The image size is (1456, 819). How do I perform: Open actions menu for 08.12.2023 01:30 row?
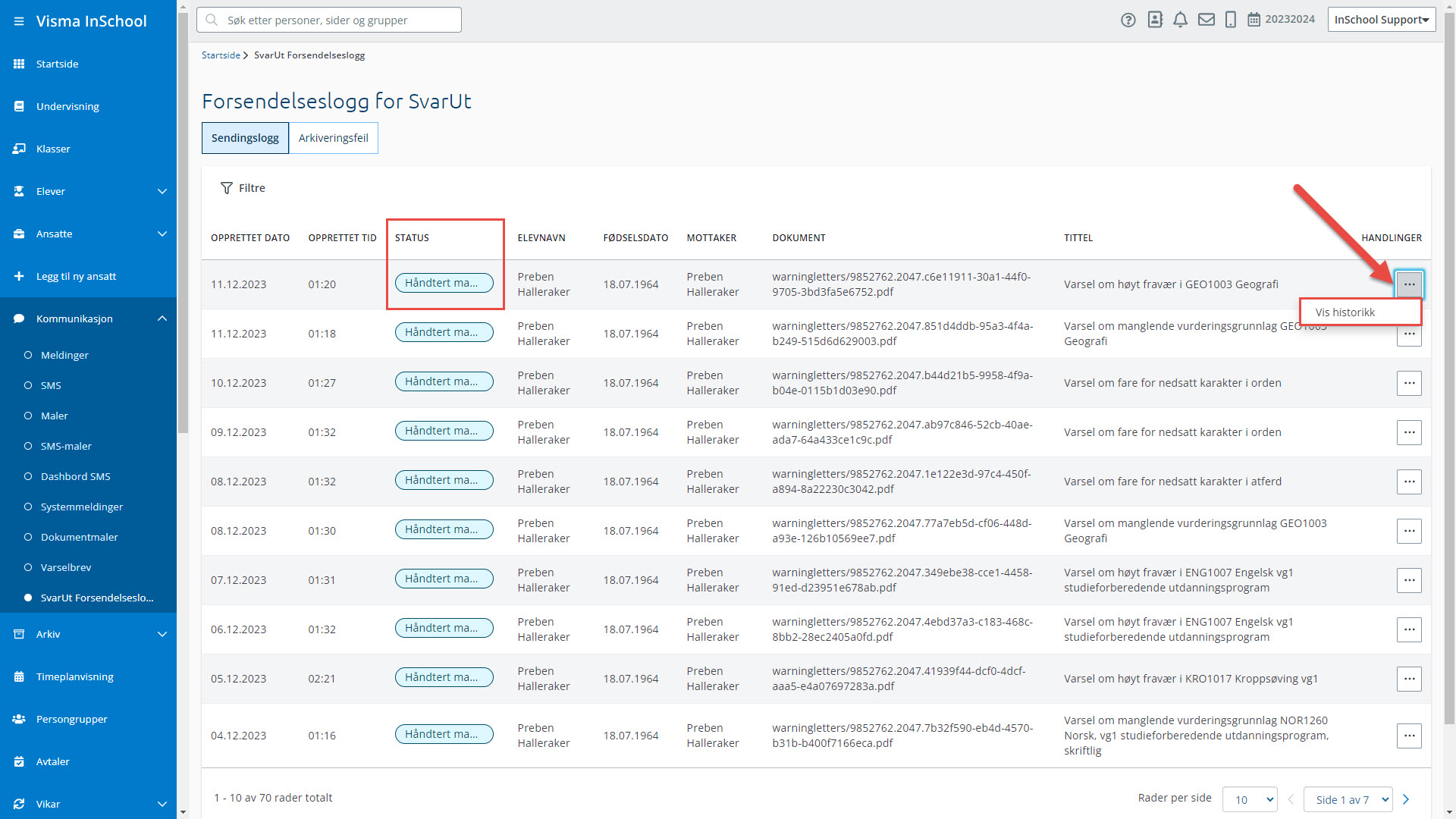click(x=1409, y=531)
